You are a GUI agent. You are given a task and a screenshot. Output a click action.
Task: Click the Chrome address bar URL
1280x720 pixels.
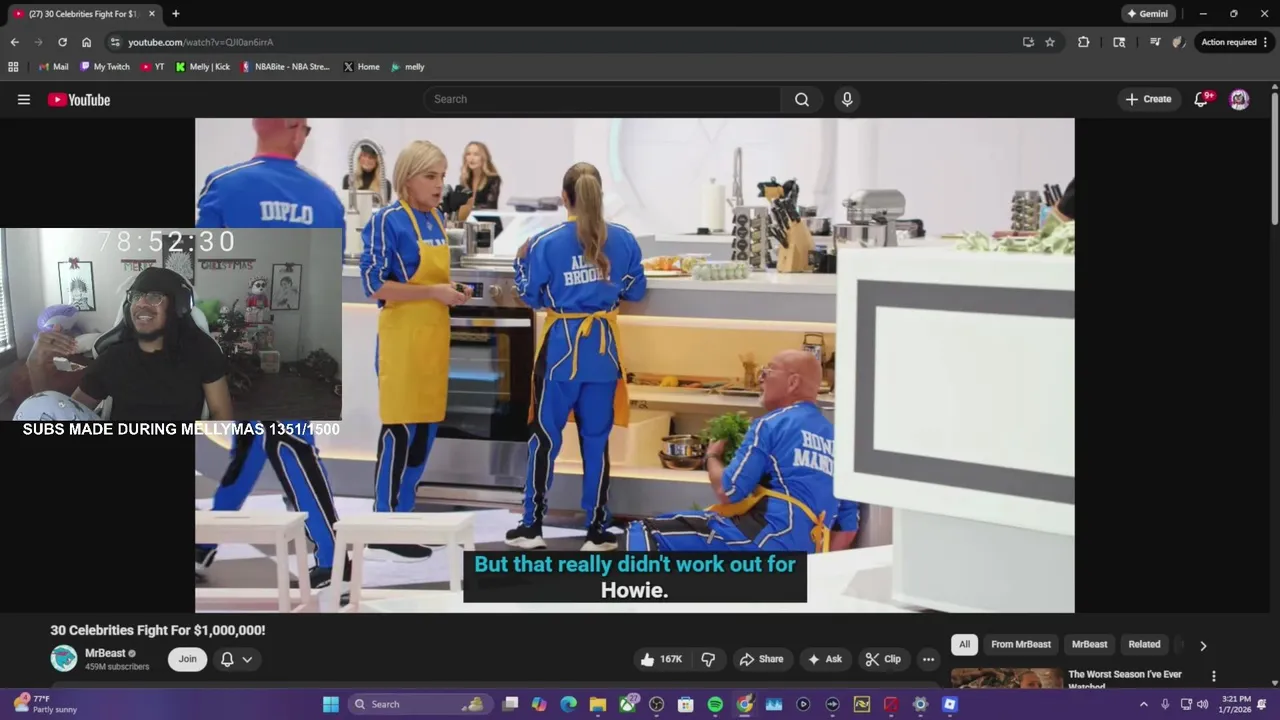[x=200, y=42]
